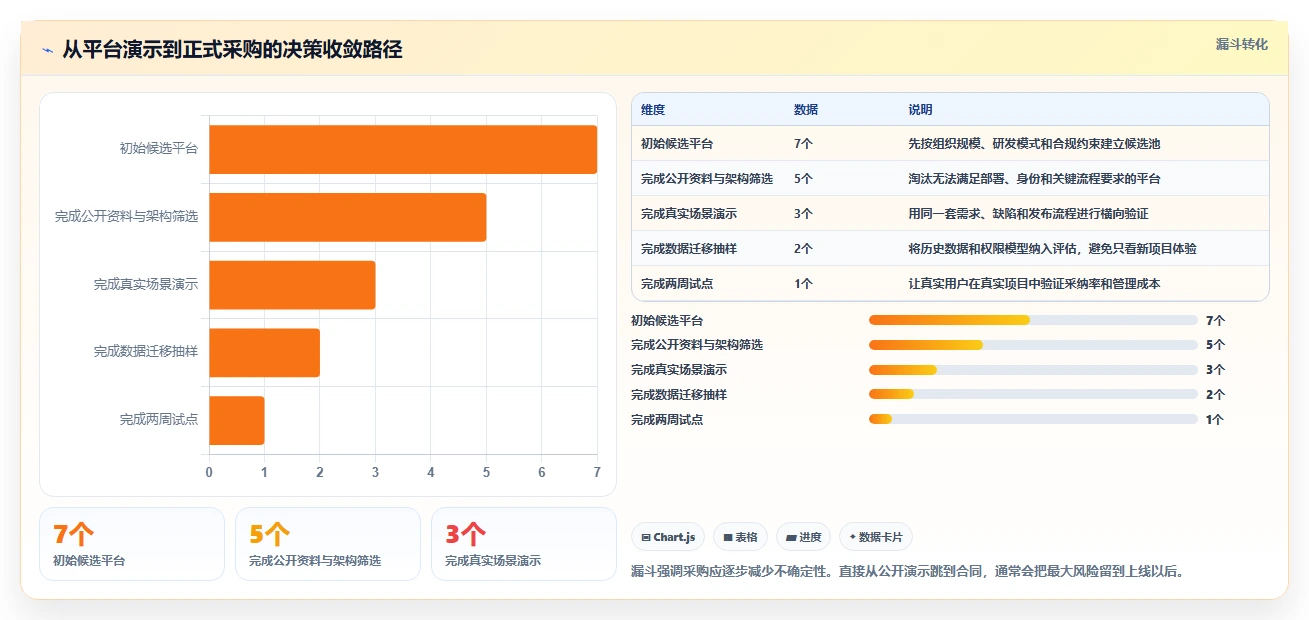Click the 完成真实场景演示 chart bar
Screen dimensions: 1309x620
pos(292,285)
